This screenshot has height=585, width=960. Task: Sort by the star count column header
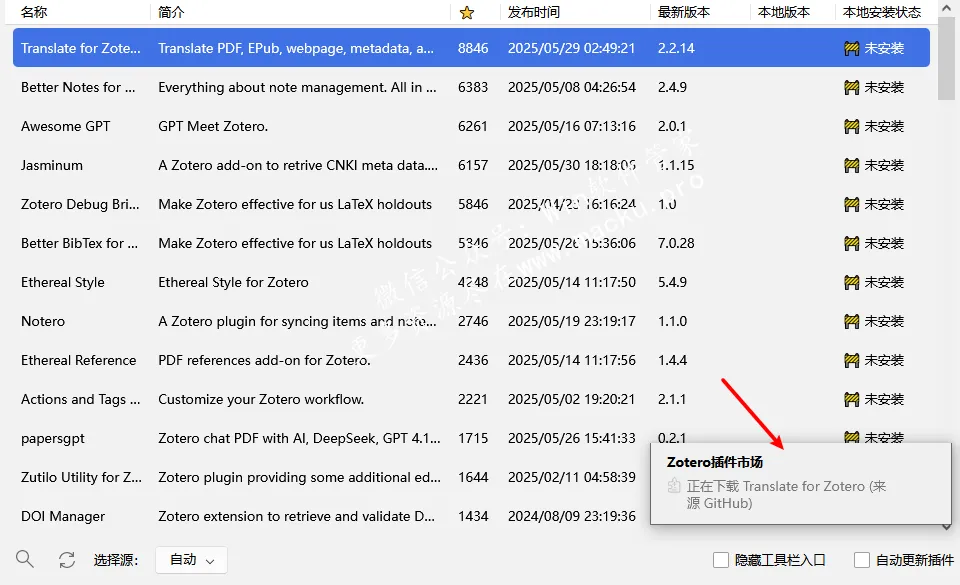467,12
